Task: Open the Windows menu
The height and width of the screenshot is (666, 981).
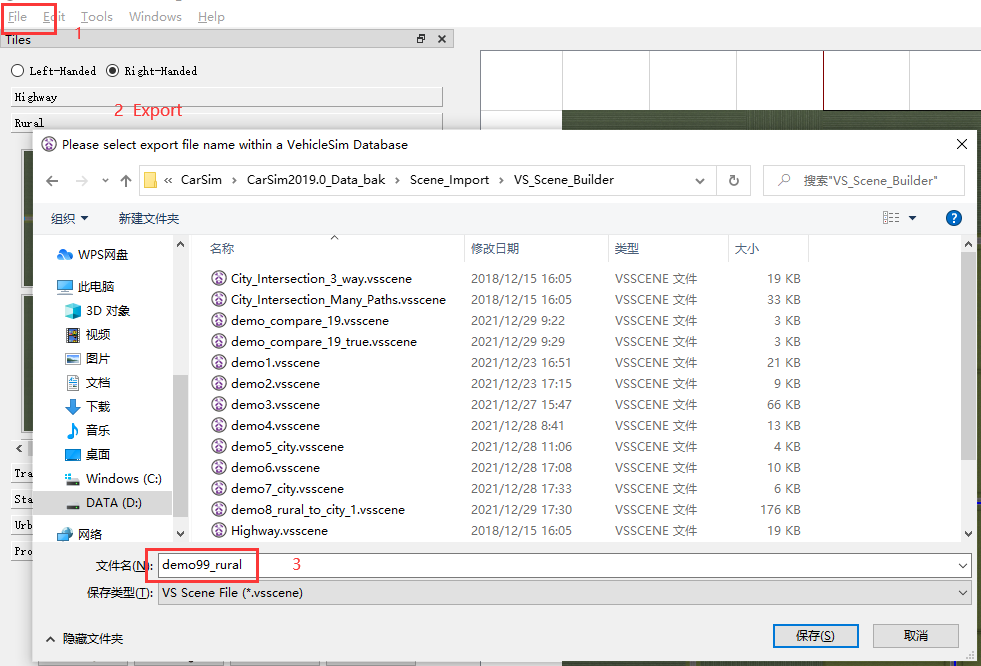Action: point(155,17)
